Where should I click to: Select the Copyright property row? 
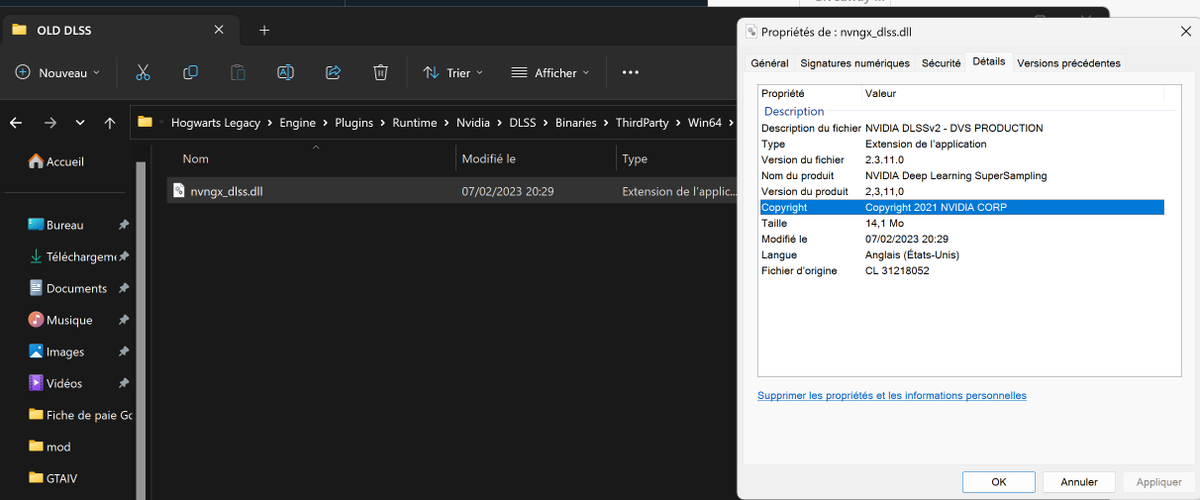[x=961, y=207]
